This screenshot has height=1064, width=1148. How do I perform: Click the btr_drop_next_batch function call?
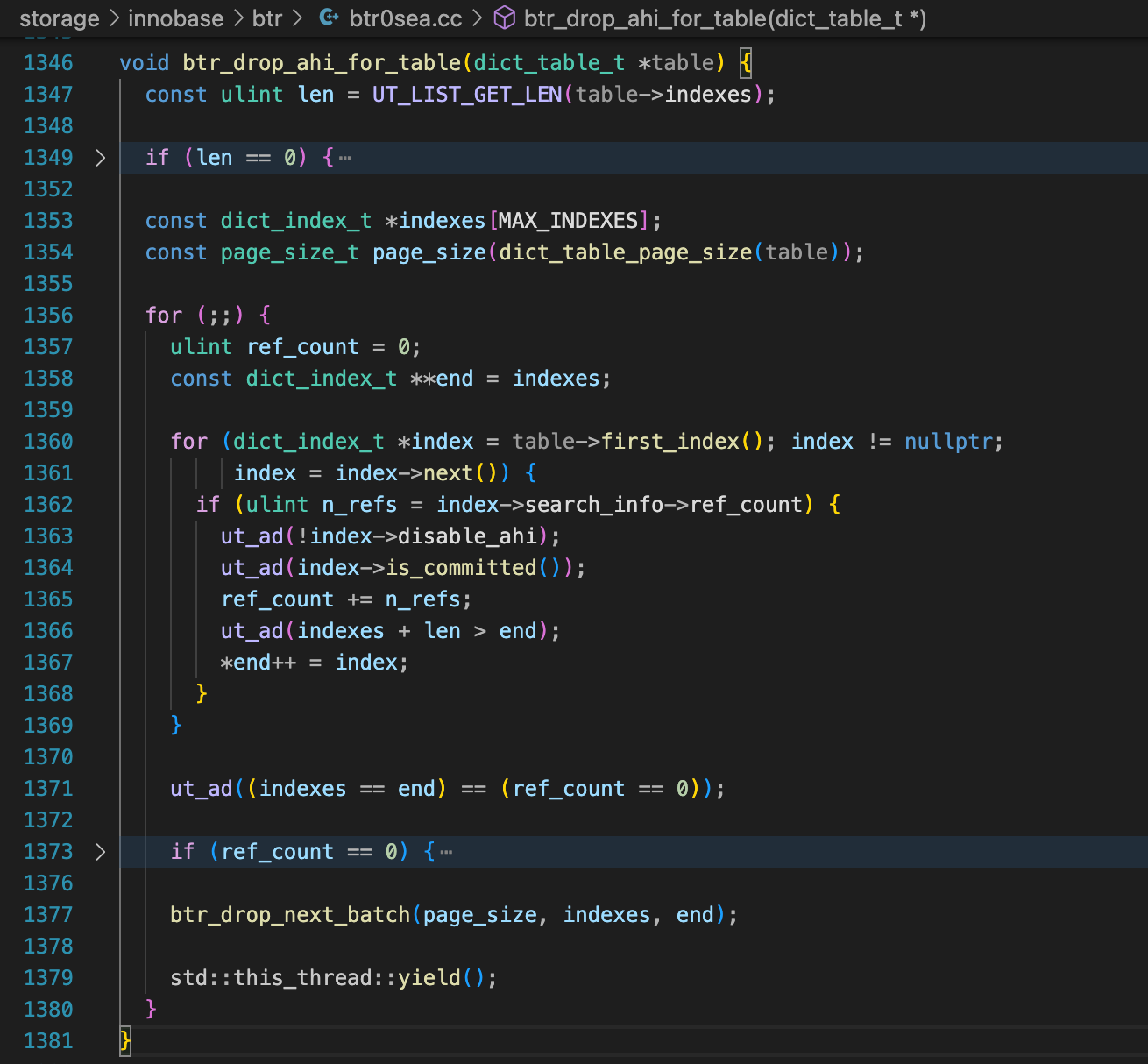click(289, 915)
